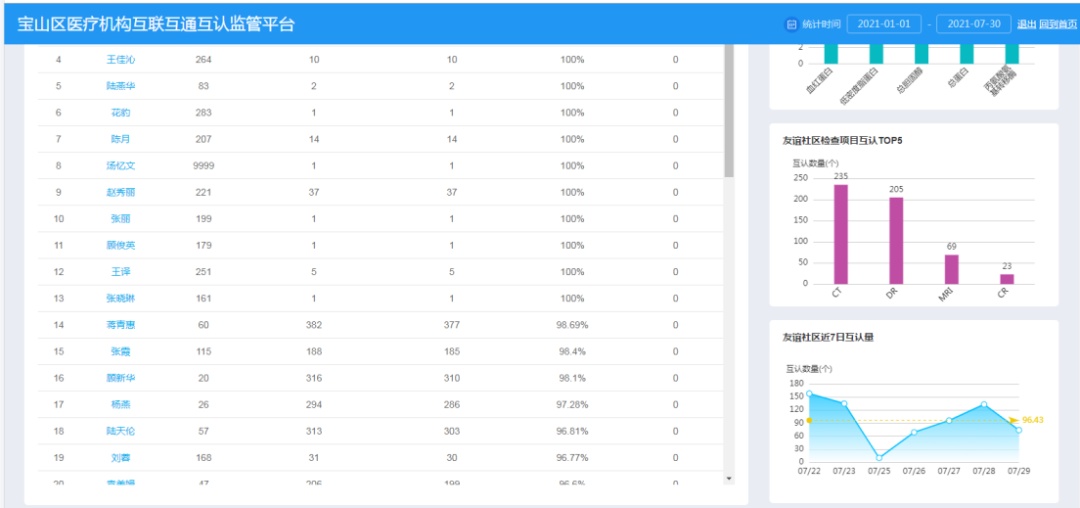Open doctor link 顾俊英 in row 11
1080x508 pixels.
[121, 245]
